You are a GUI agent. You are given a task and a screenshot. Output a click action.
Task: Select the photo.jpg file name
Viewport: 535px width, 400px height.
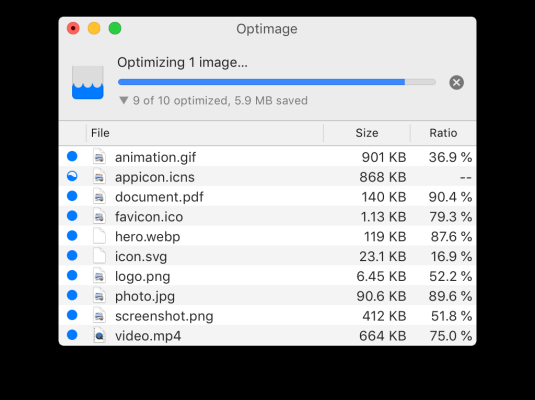(x=145, y=296)
